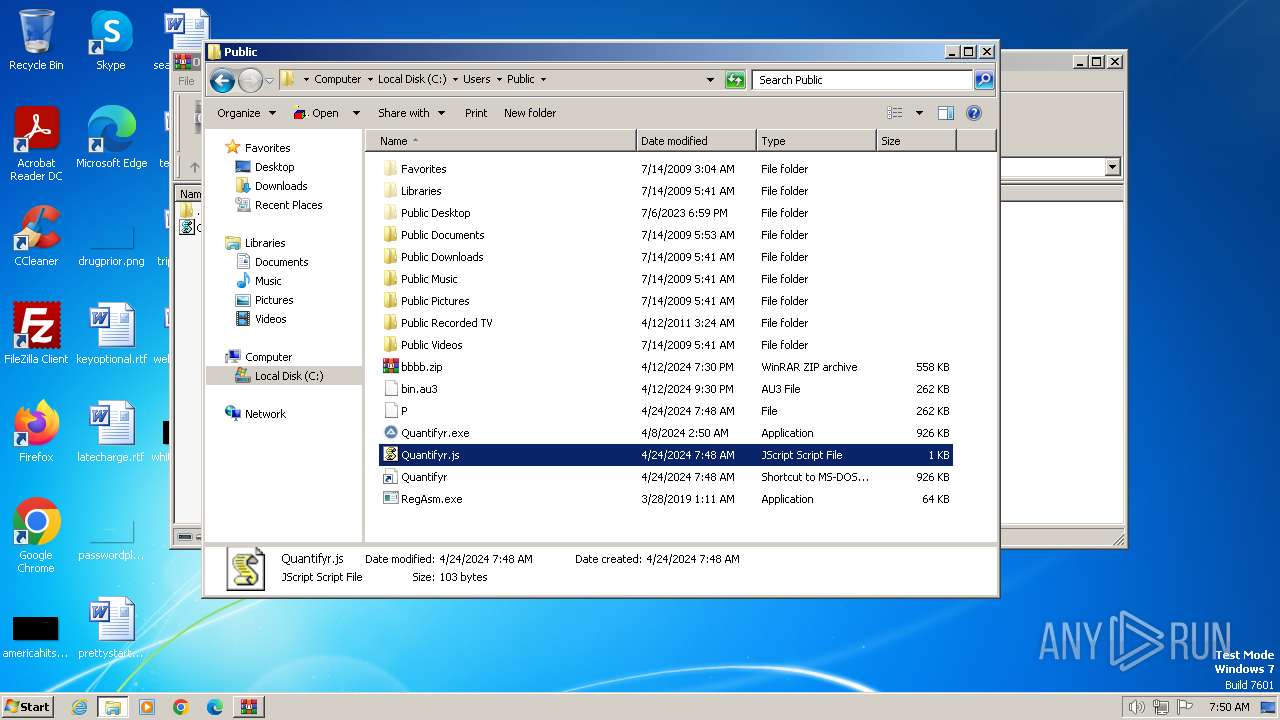The width and height of the screenshot is (1280, 720).
Task: Open the Share with dropdown
Action: click(x=411, y=113)
